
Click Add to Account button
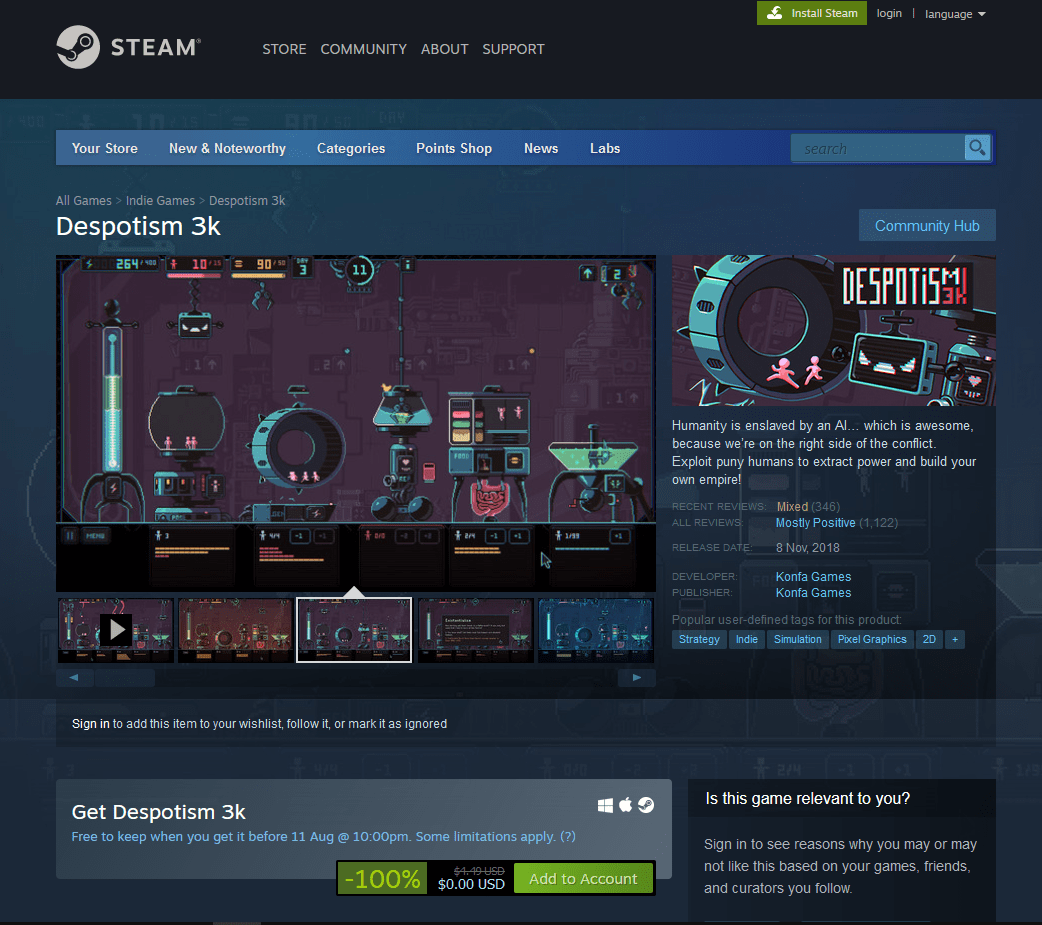click(583, 878)
